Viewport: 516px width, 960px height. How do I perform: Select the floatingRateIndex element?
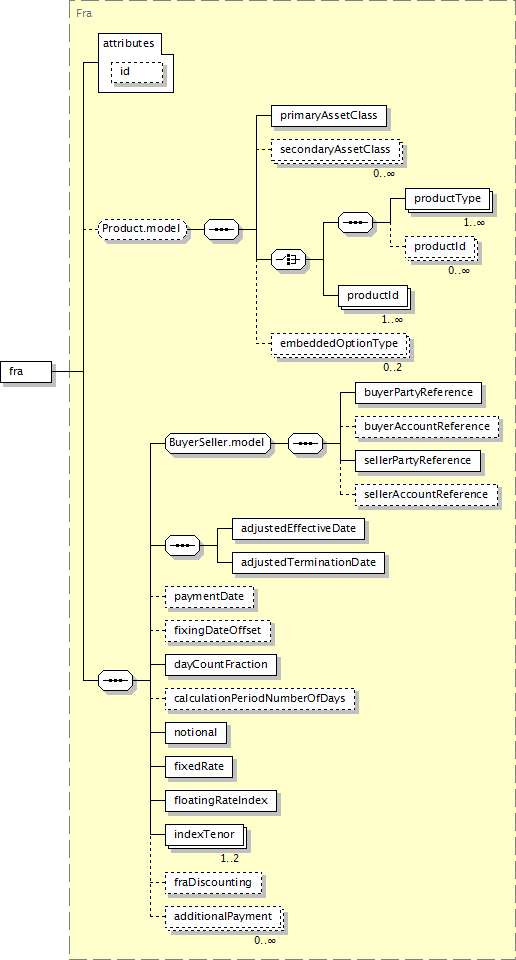click(x=221, y=800)
